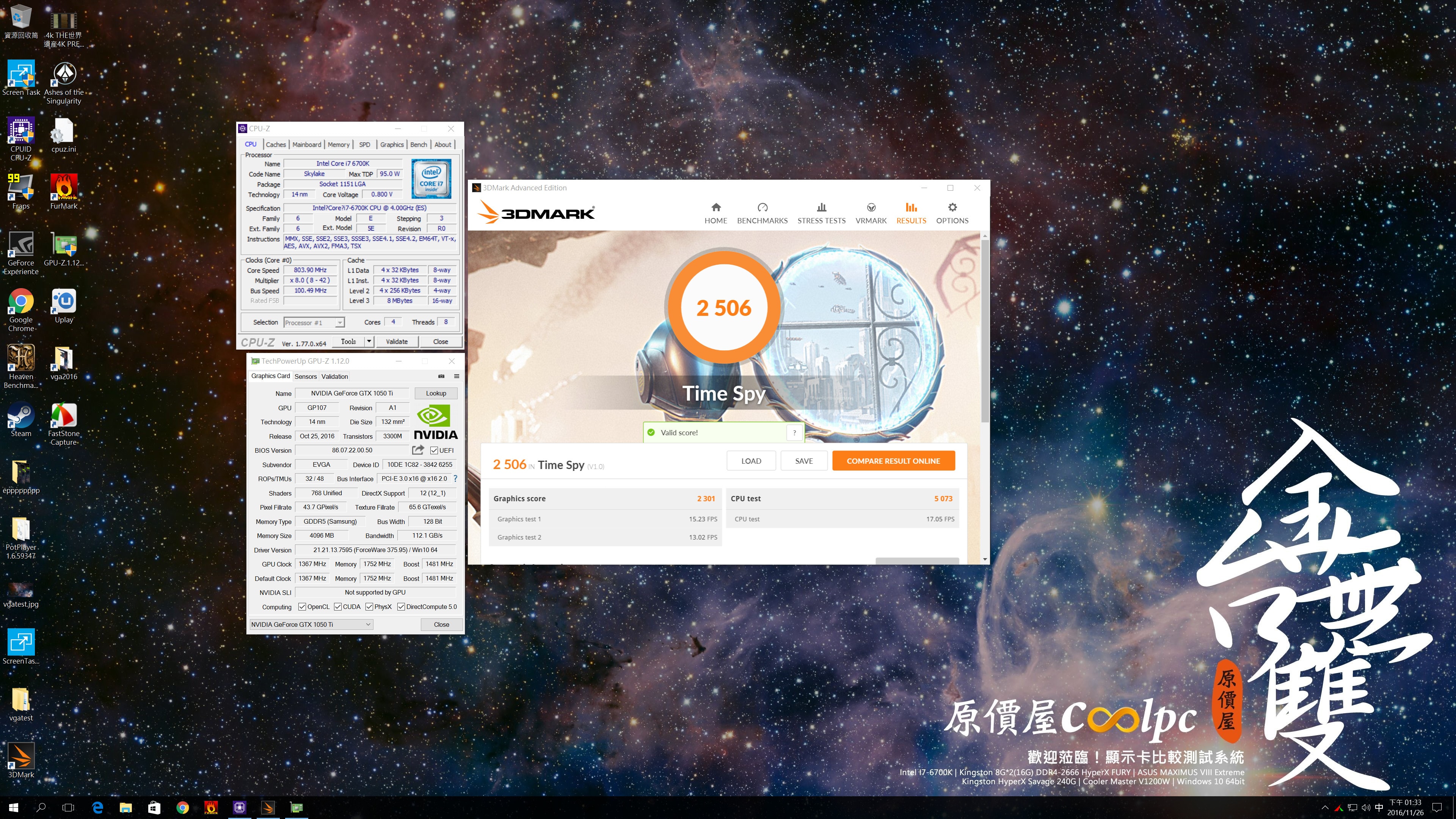Click the Bus Interface question mark in GPU-Z
The width and height of the screenshot is (1456, 819).
click(x=455, y=479)
